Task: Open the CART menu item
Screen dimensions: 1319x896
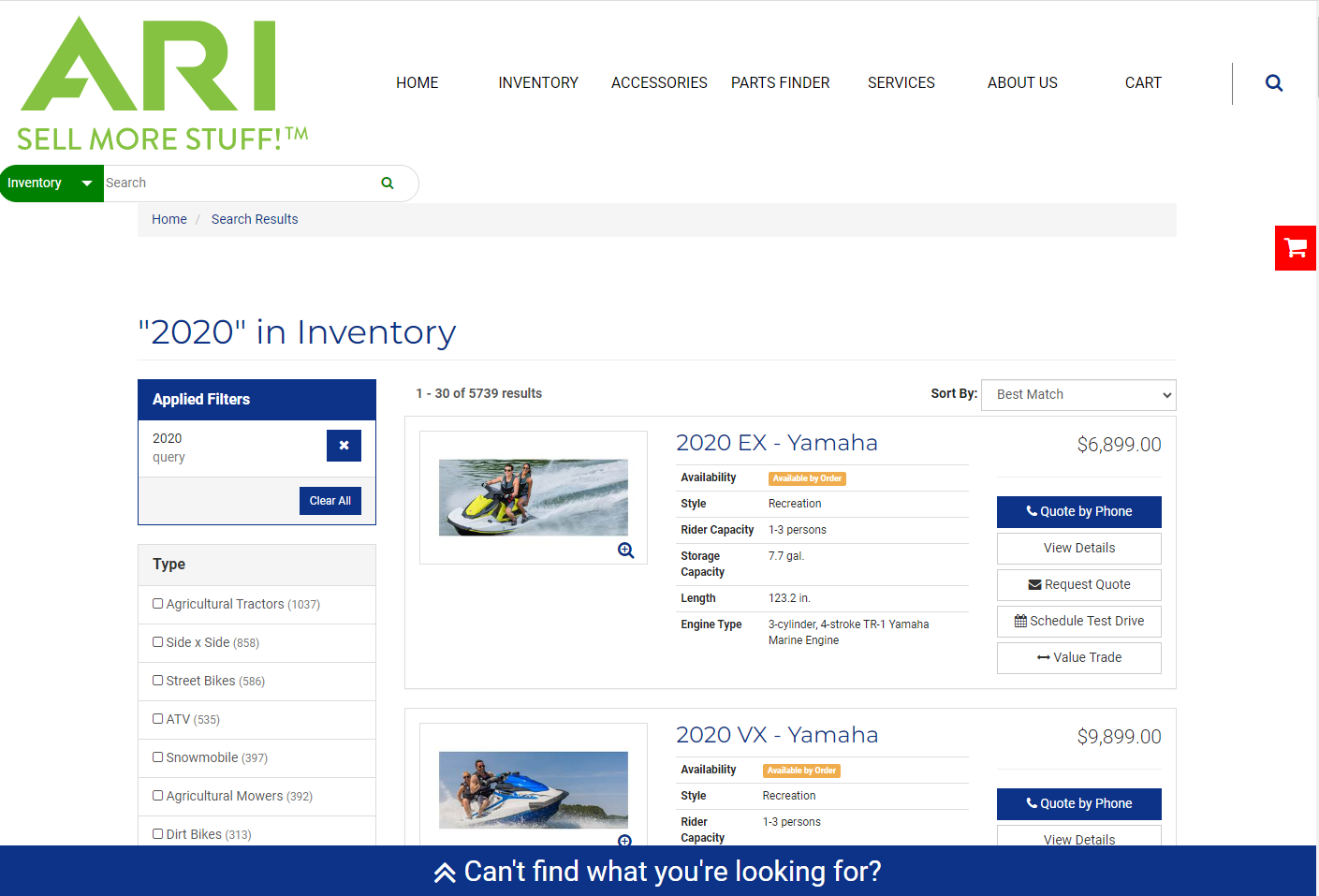Action: (1143, 83)
